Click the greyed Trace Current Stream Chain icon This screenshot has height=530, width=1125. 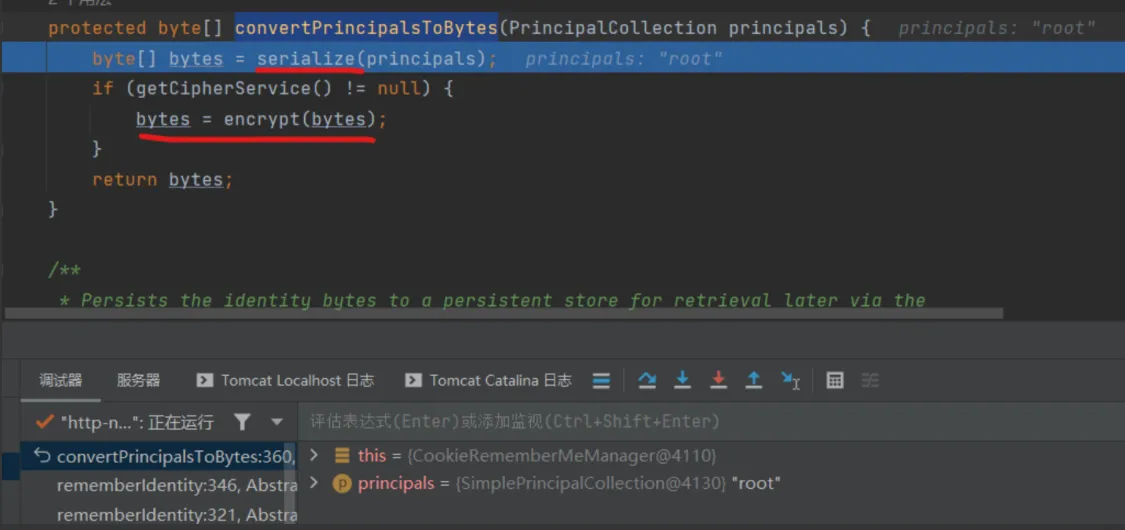coord(870,380)
